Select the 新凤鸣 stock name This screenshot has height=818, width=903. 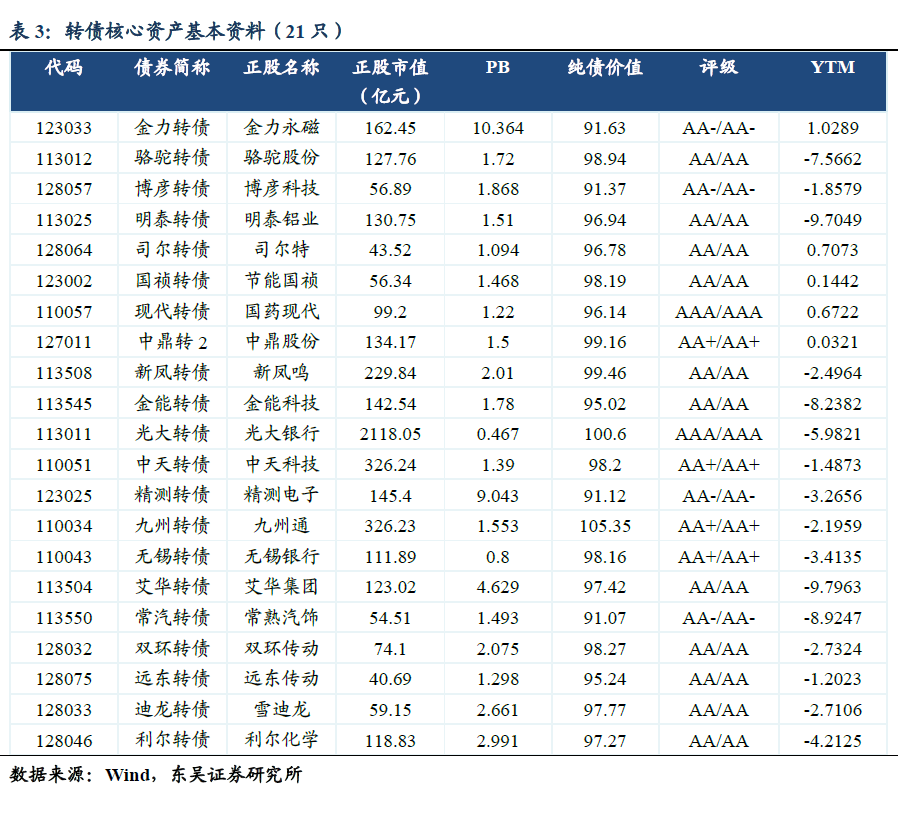point(282,372)
